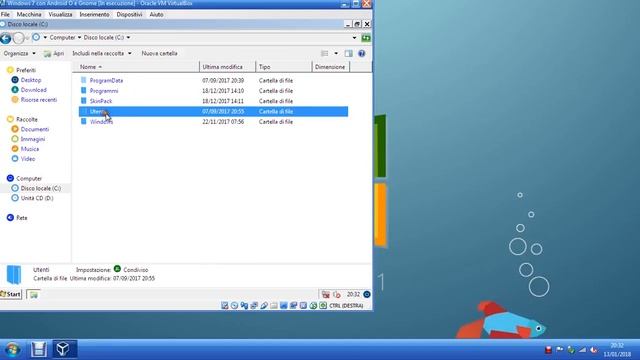The width and height of the screenshot is (640, 360).
Task: Click the guest Start button
Action: pos(11,294)
